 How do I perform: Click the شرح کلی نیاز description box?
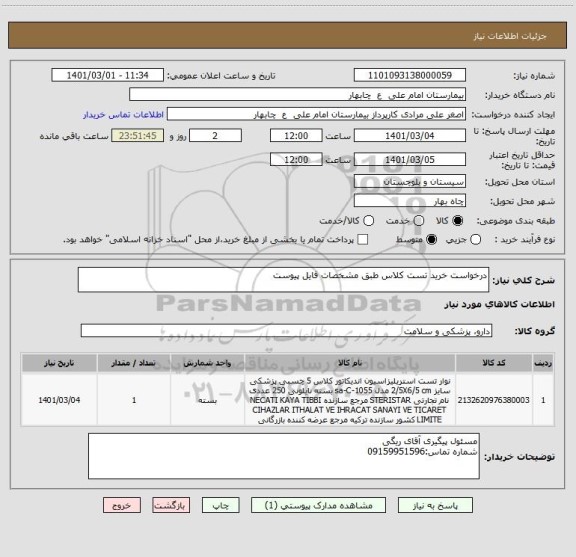[283, 280]
